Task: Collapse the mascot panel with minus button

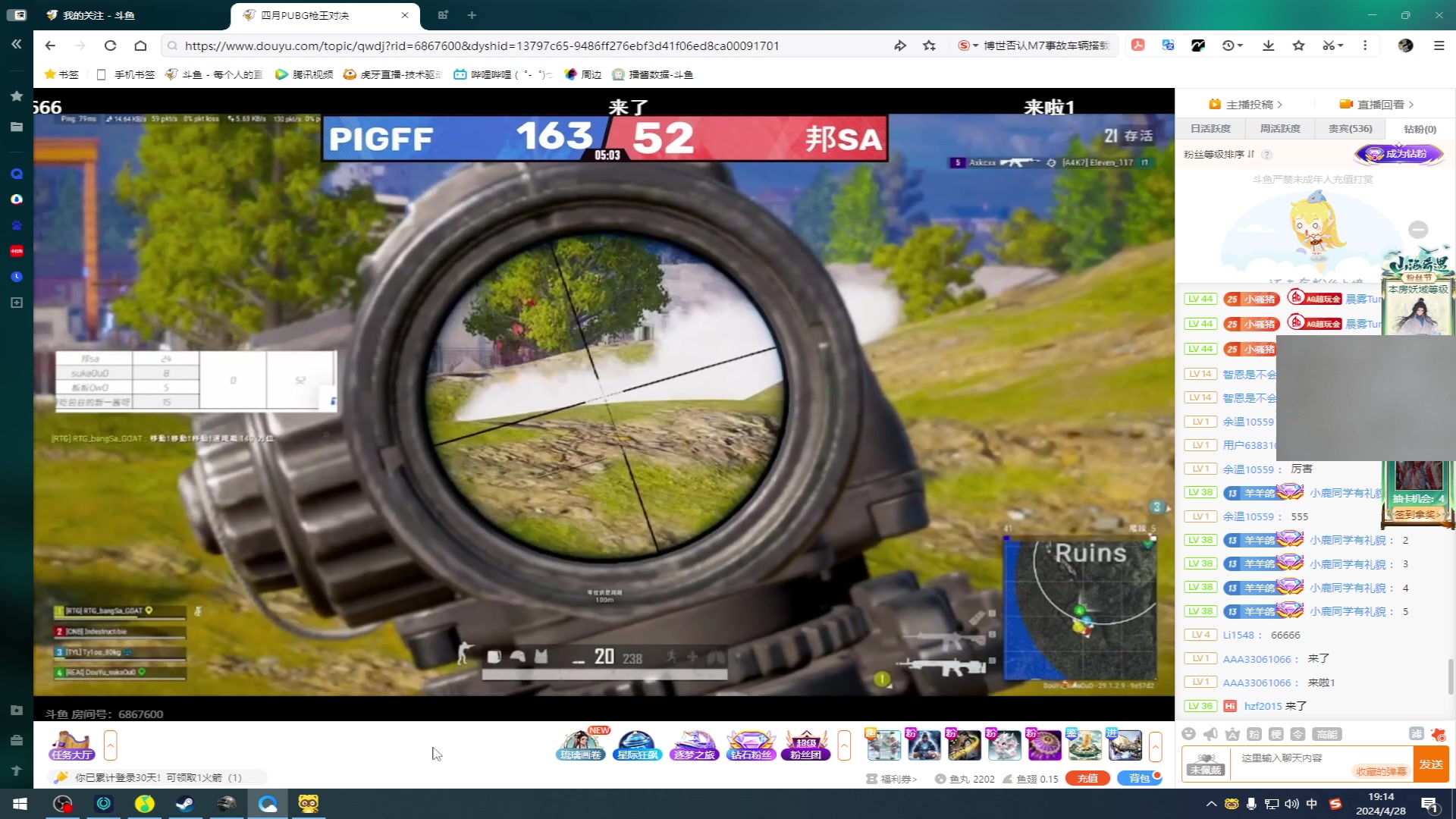Action: 1418,230
